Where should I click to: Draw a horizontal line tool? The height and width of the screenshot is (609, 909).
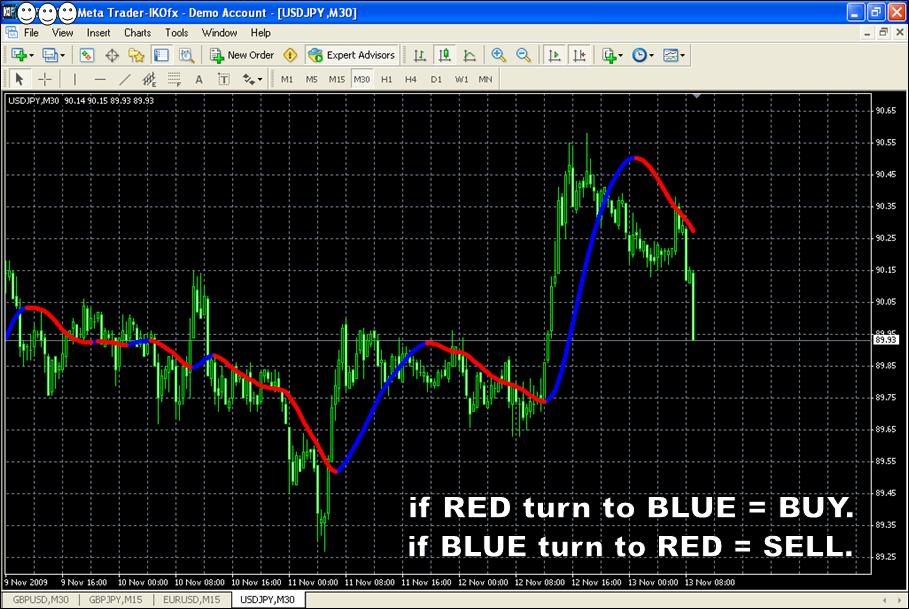click(100, 79)
